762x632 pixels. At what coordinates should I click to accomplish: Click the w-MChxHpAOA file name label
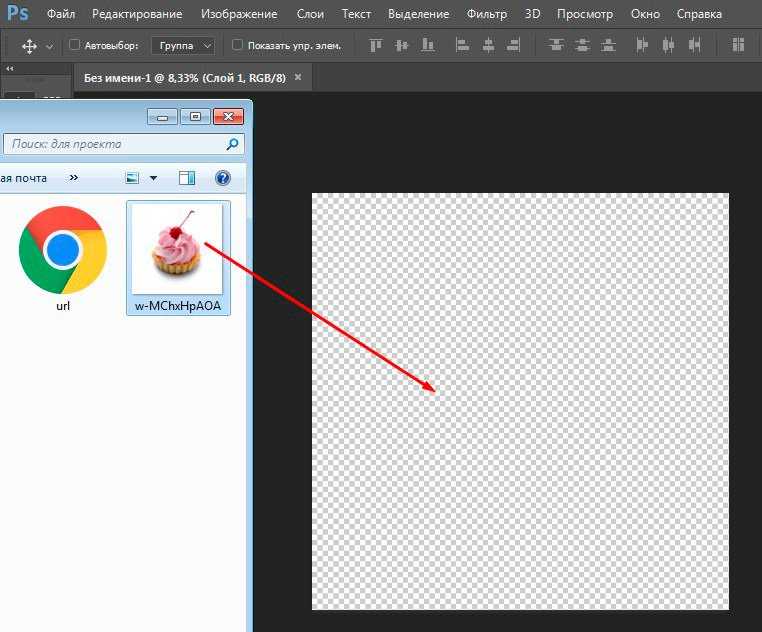click(178, 306)
